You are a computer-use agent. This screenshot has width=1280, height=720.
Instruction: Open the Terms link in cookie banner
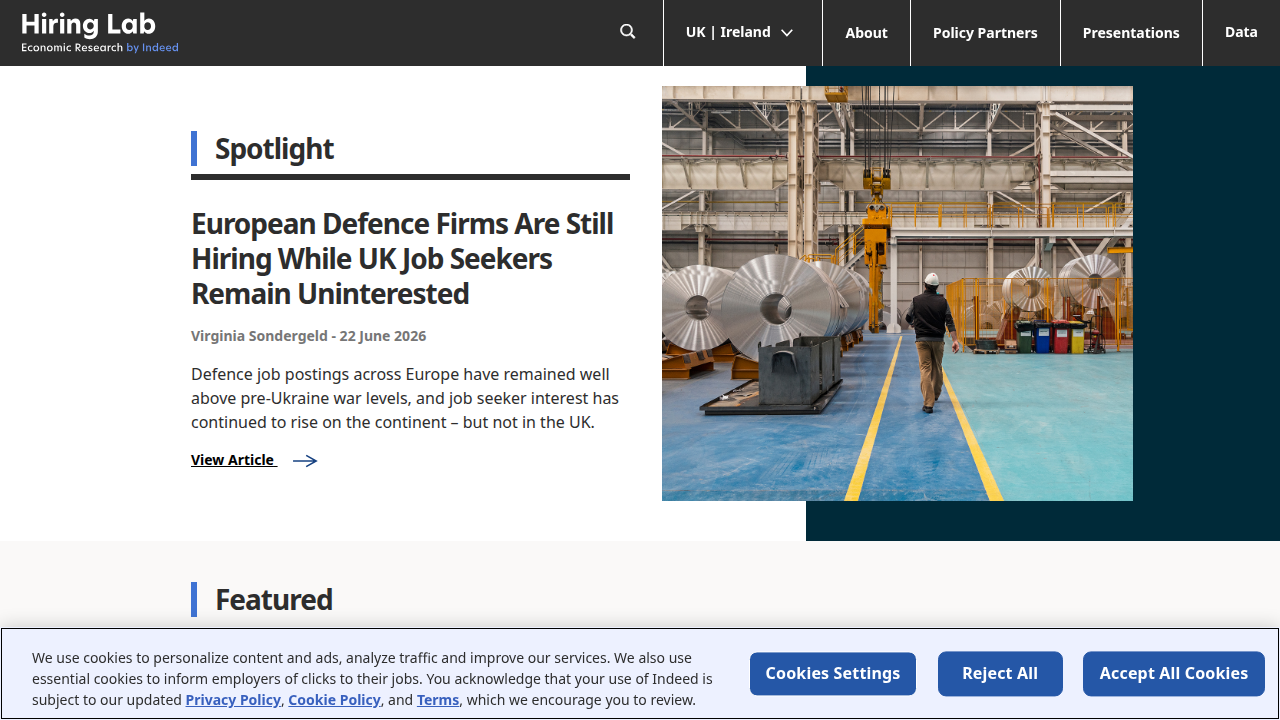[x=438, y=700]
